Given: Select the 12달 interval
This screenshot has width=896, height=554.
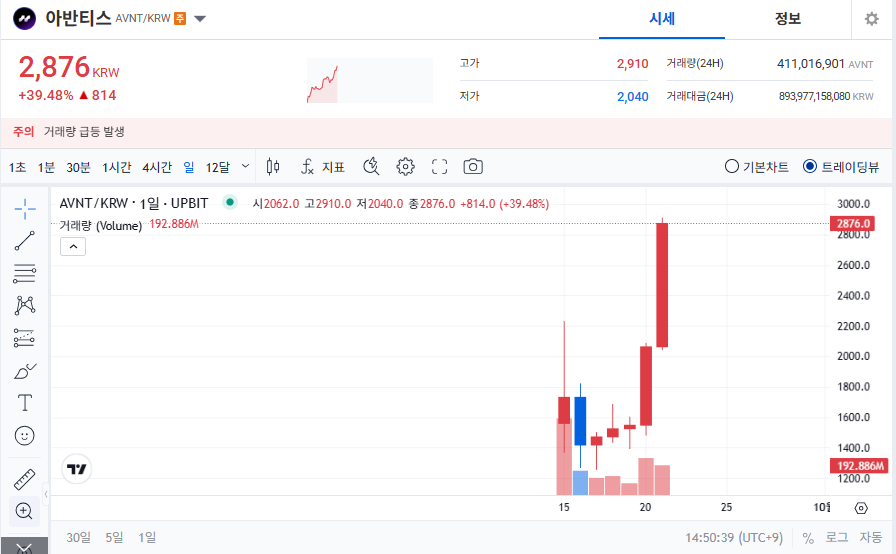Looking at the screenshot, I should [x=218, y=167].
